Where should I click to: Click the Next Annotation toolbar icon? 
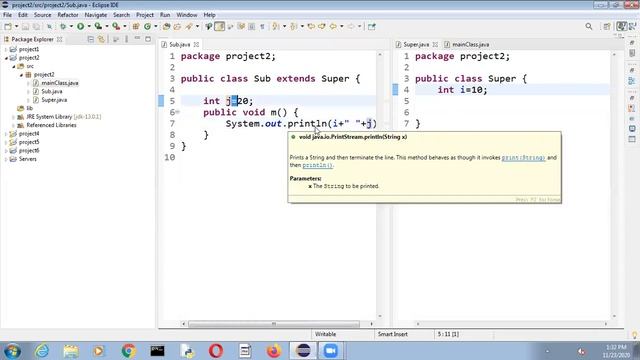click(x=276, y=27)
